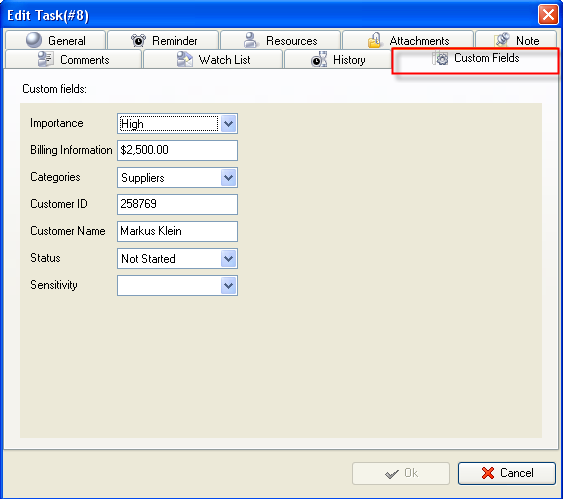Click the Ok button
The image size is (563, 499).
click(x=401, y=473)
